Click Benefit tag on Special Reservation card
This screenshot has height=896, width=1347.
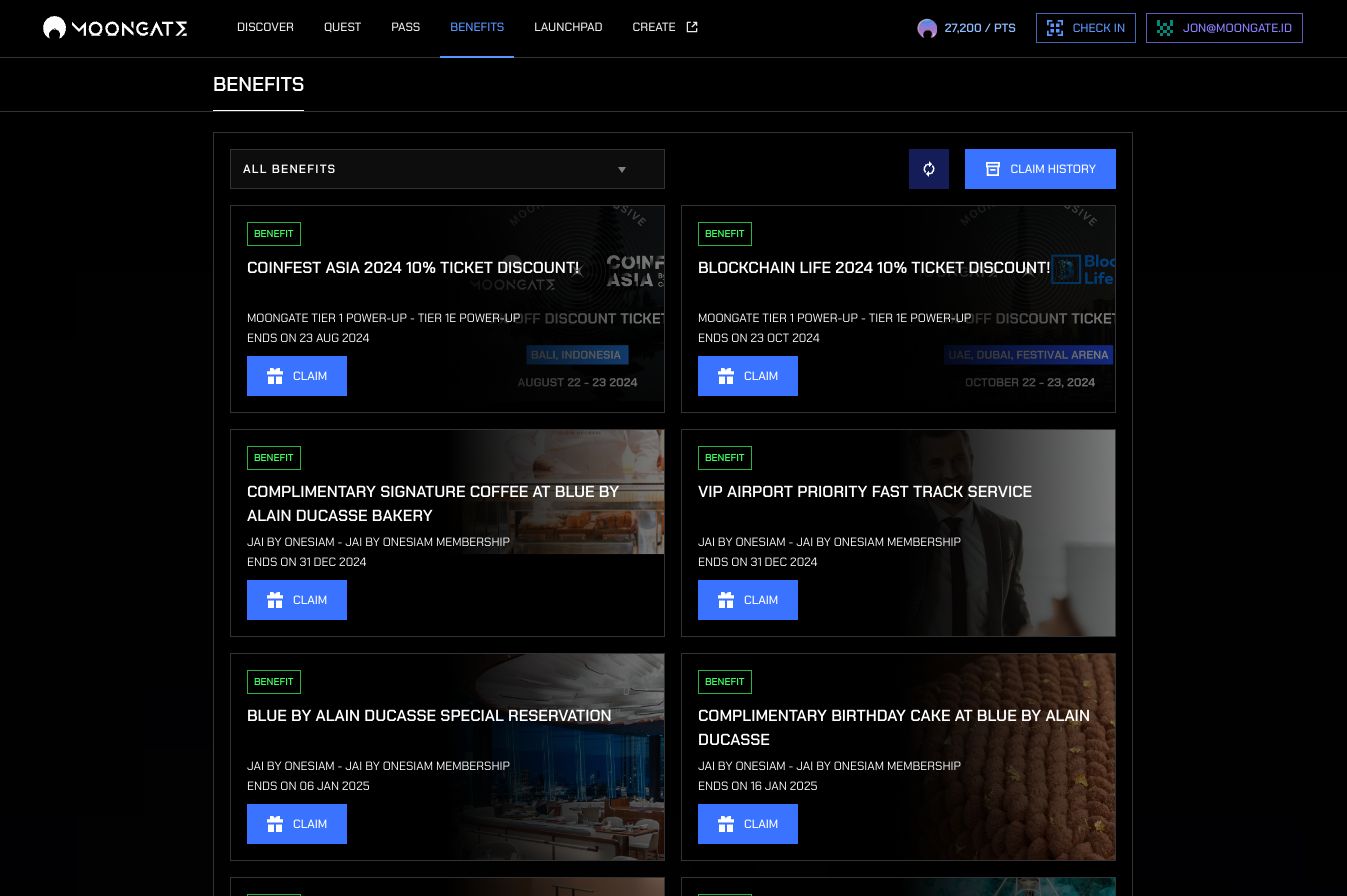pyautogui.click(x=274, y=682)
